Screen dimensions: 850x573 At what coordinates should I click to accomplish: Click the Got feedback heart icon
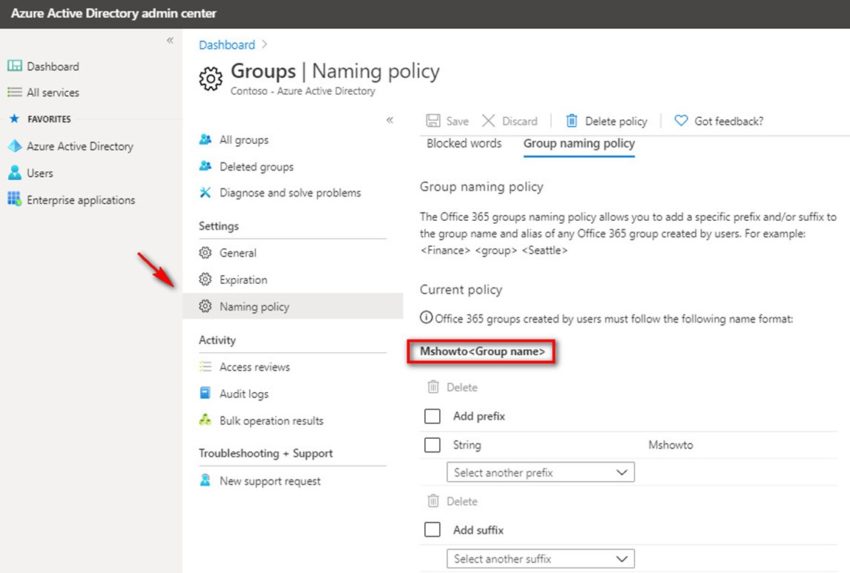pos(681,121)
